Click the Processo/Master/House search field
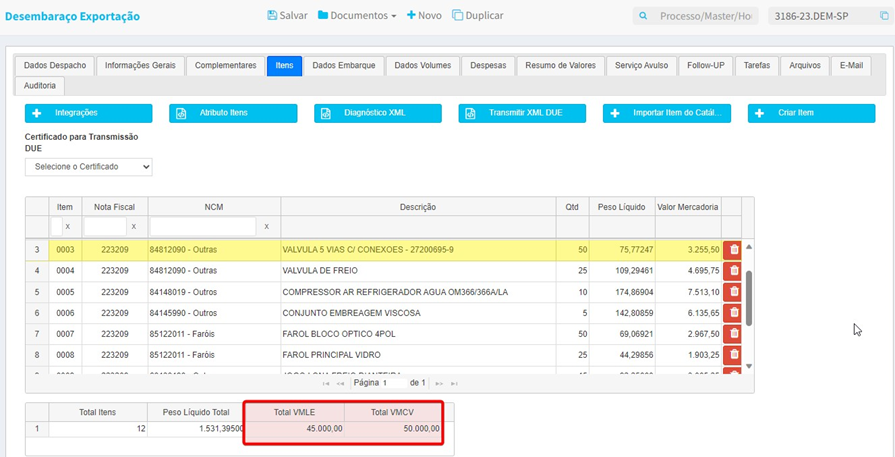This screenshot has width=895, height=457. pyautogui.click(x=705, y=17)
